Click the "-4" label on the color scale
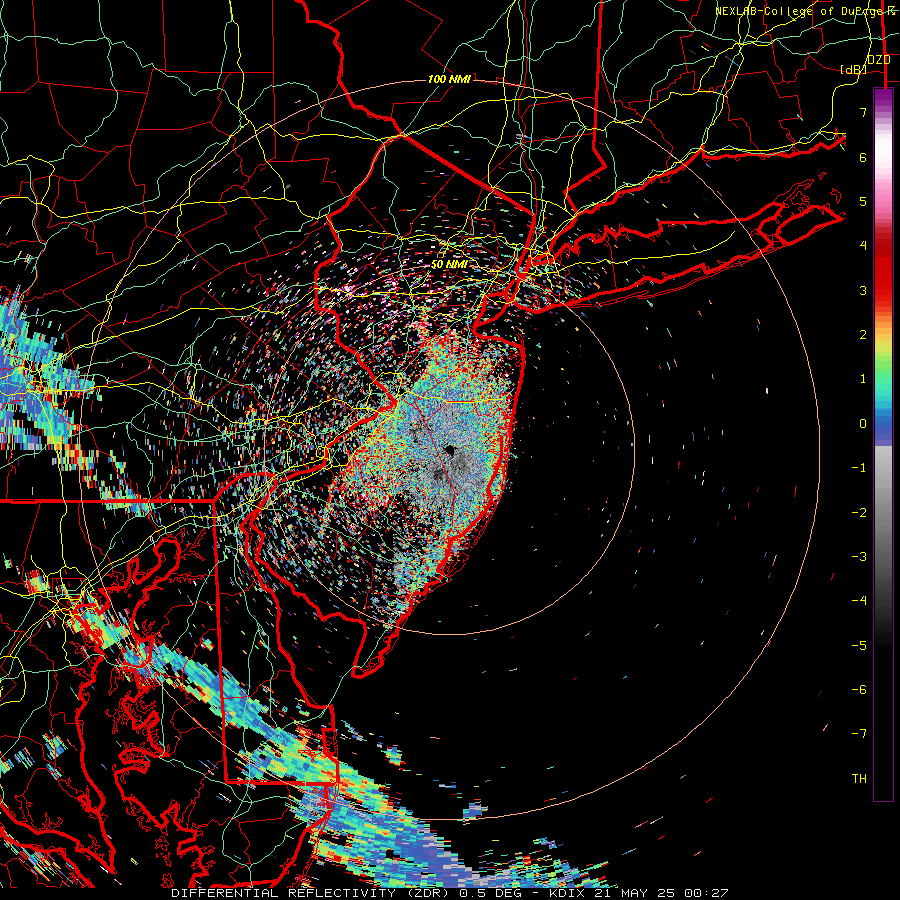The image size is (900, 900). (859, 601)
